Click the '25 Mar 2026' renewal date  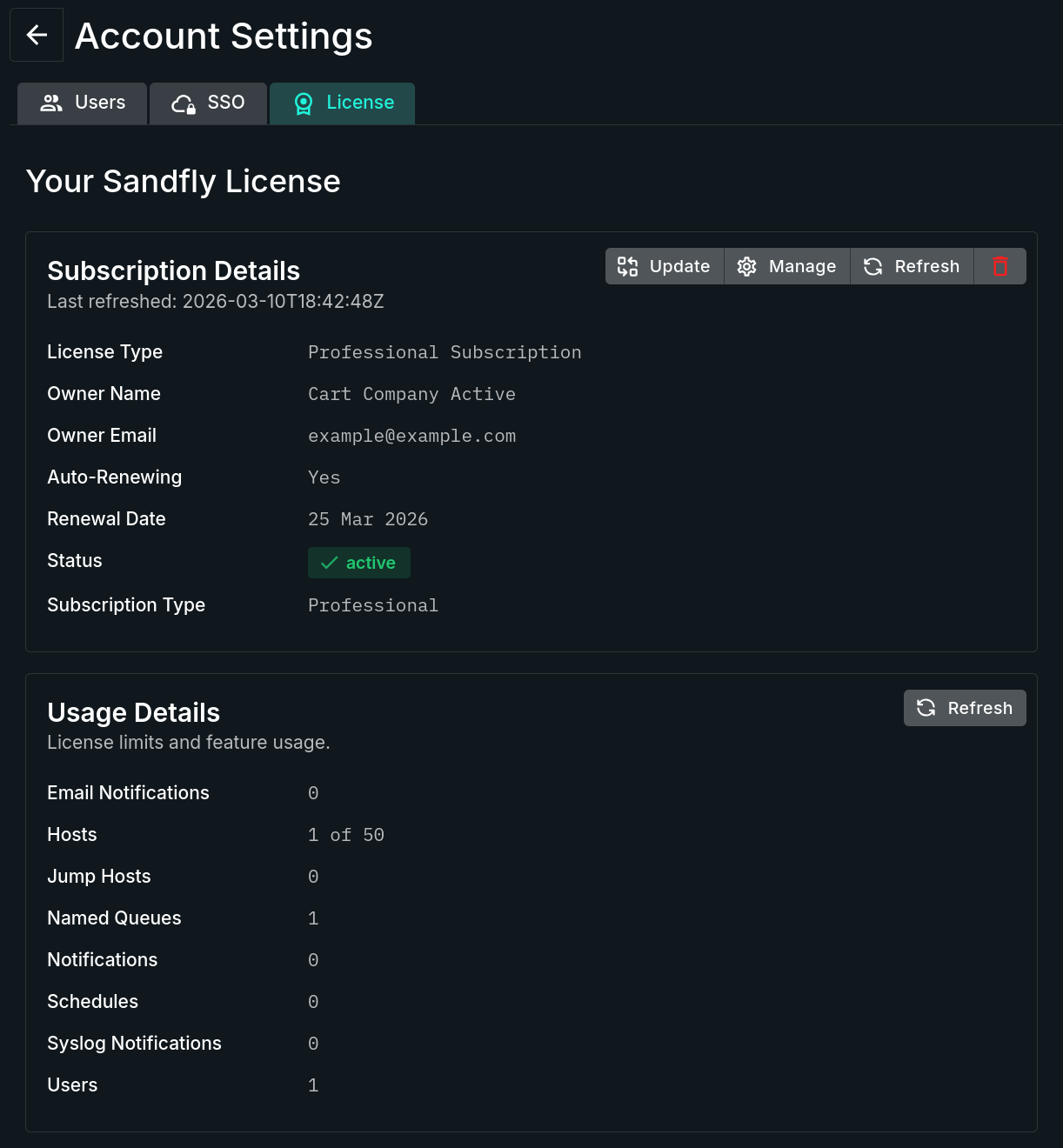click(x=368, y=519)
